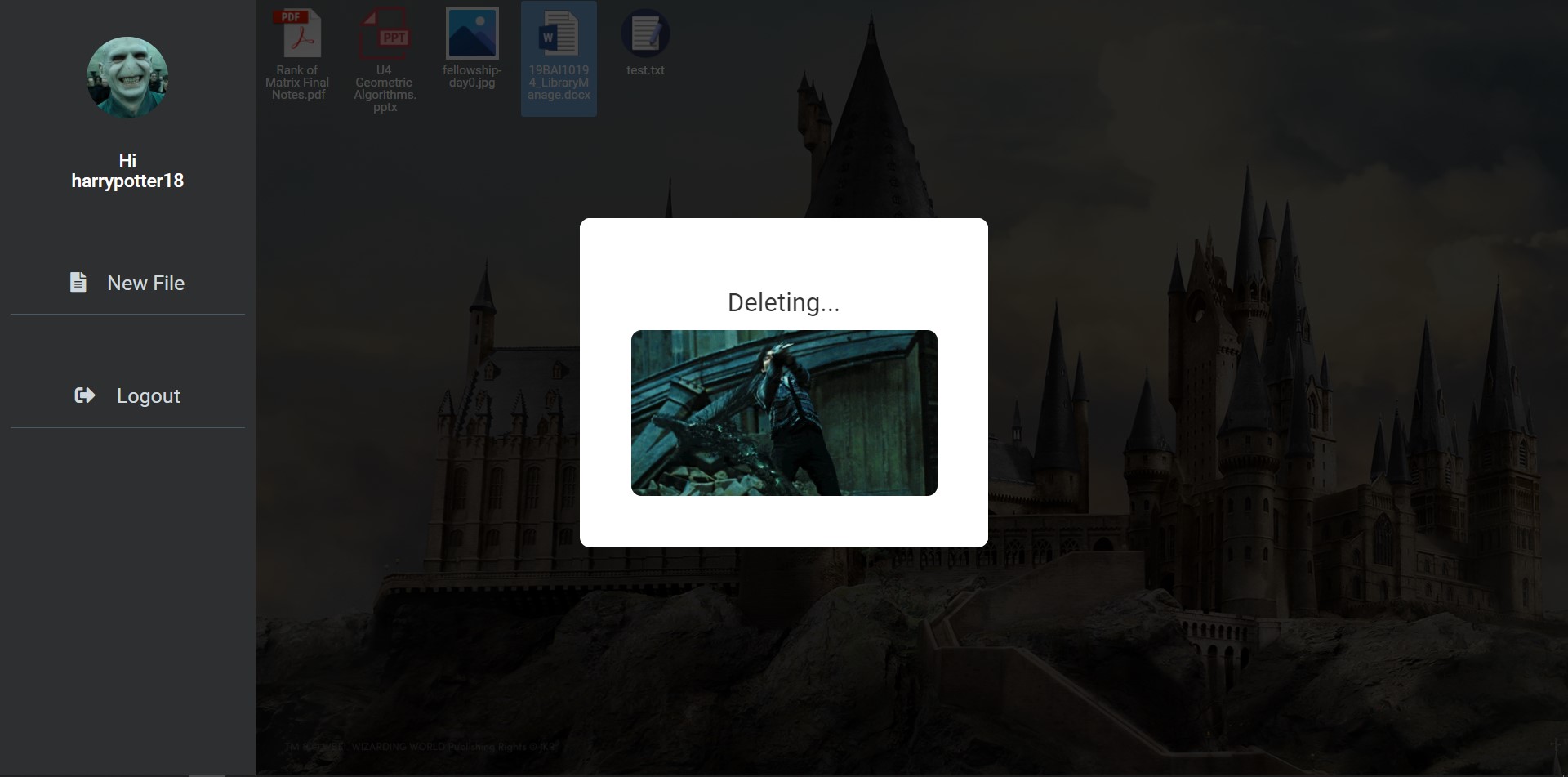Click the 'Rank of Matrix Final Notes.pdf' label

click(297, 83)
